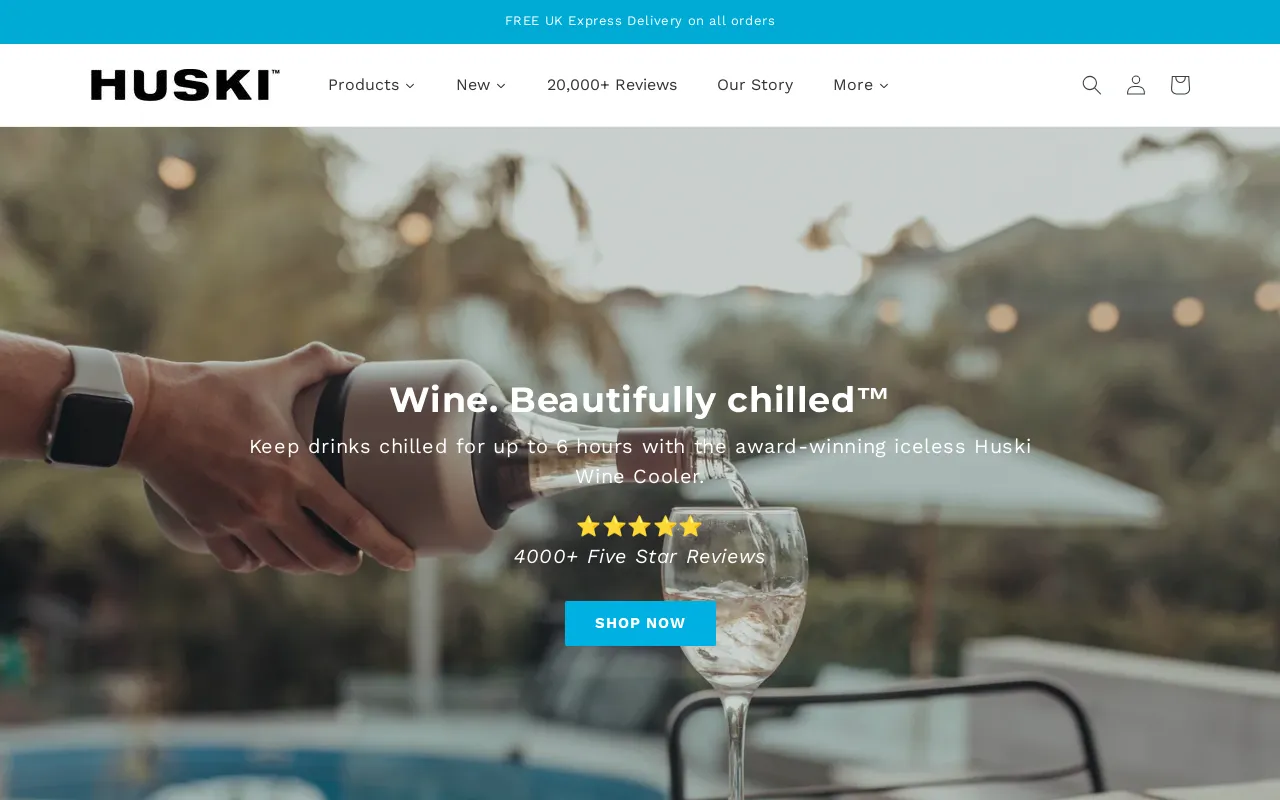Viewport: 1280px width, 800px height.
Task: Open the shopping cart icon
Action: pos(1180,85)
